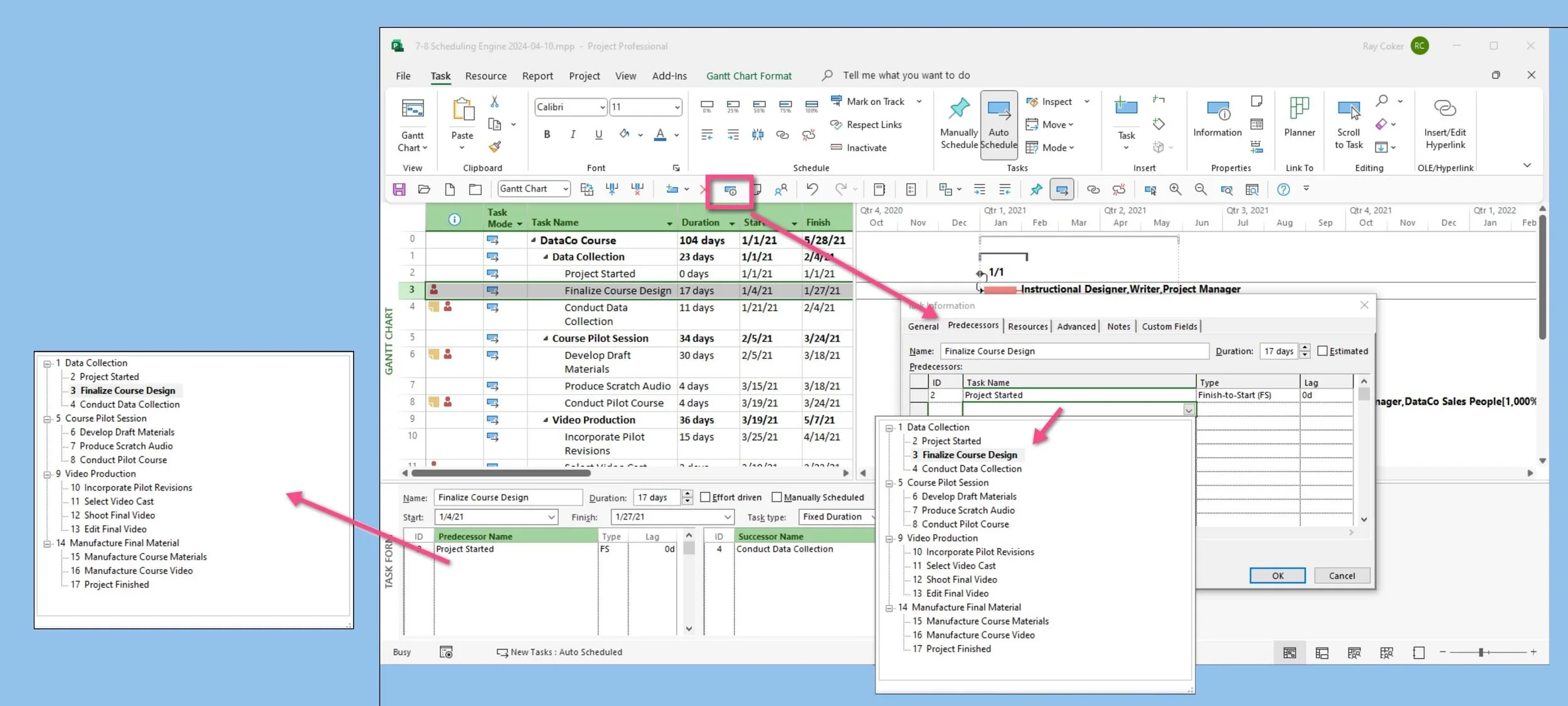
Task: Toggle Respect Links option
Action: (x=866, y=125)
